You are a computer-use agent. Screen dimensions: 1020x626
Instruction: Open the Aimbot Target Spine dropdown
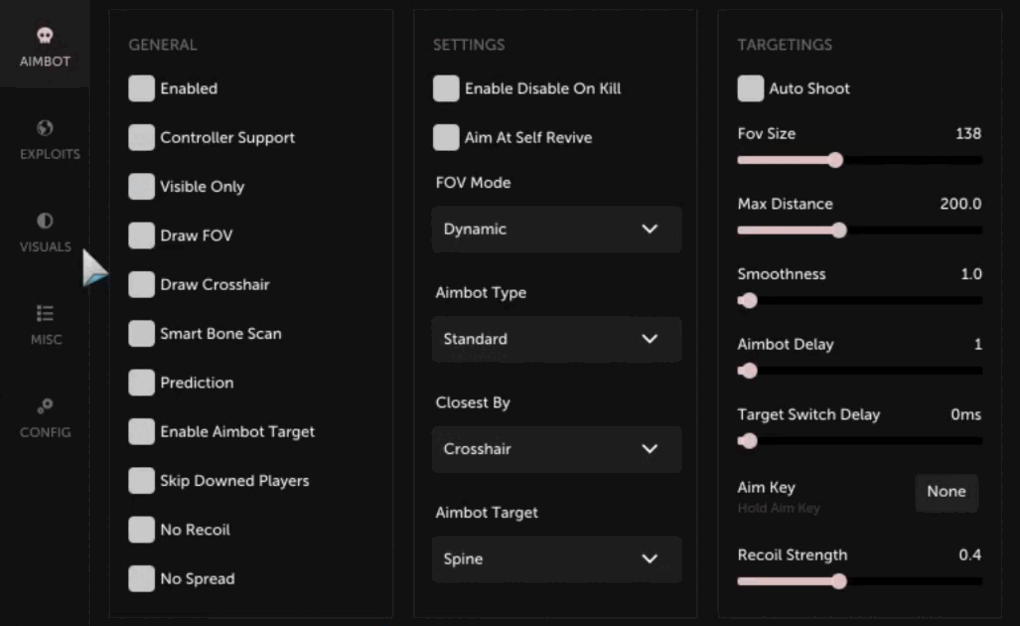click(556, 559)
